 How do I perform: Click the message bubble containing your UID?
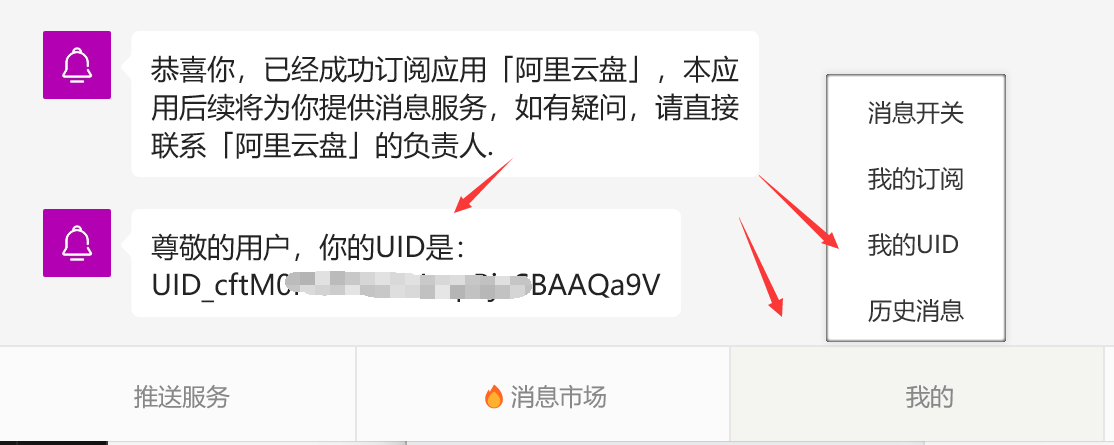pyautogui.click(x=406, y=263)
